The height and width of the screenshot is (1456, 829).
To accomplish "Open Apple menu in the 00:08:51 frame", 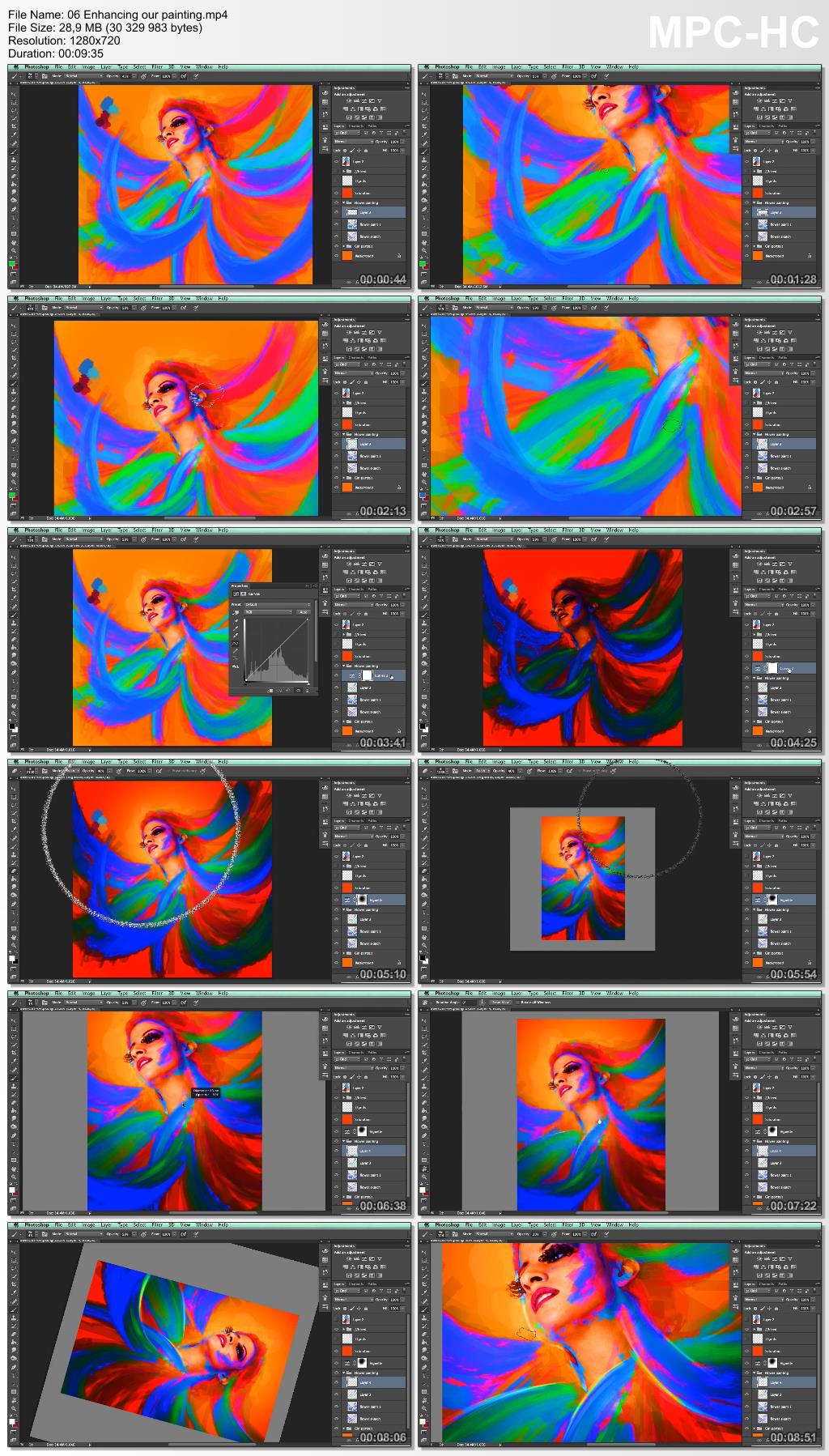I will pos(427,1224).
